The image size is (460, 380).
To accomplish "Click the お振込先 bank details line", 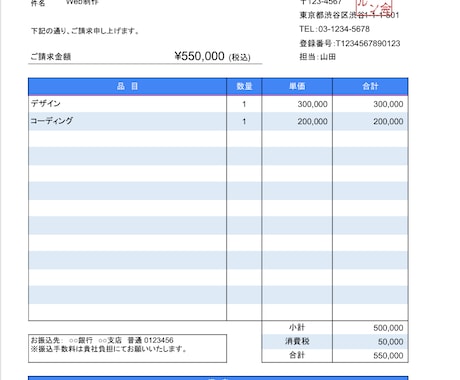I will pyautogui.click(x=102, y=340).
